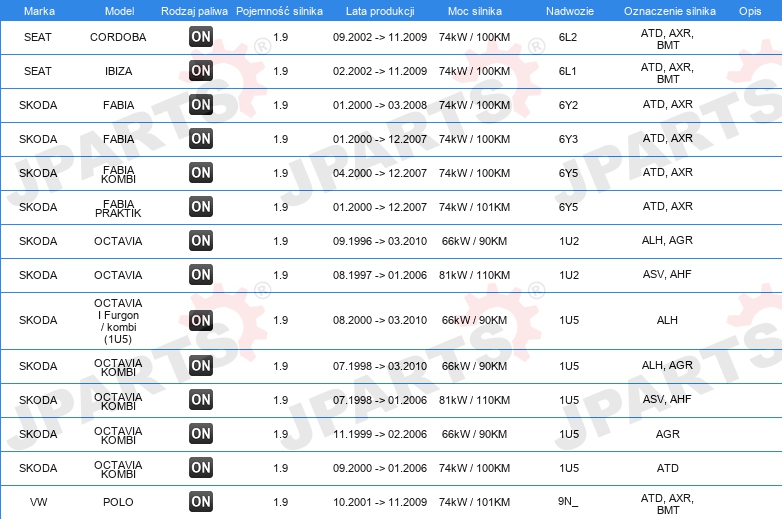Select the Rodzaj paliwa column header
This screenshot has height=519, width=782.
pyautogui.click(x=195, y=11)
